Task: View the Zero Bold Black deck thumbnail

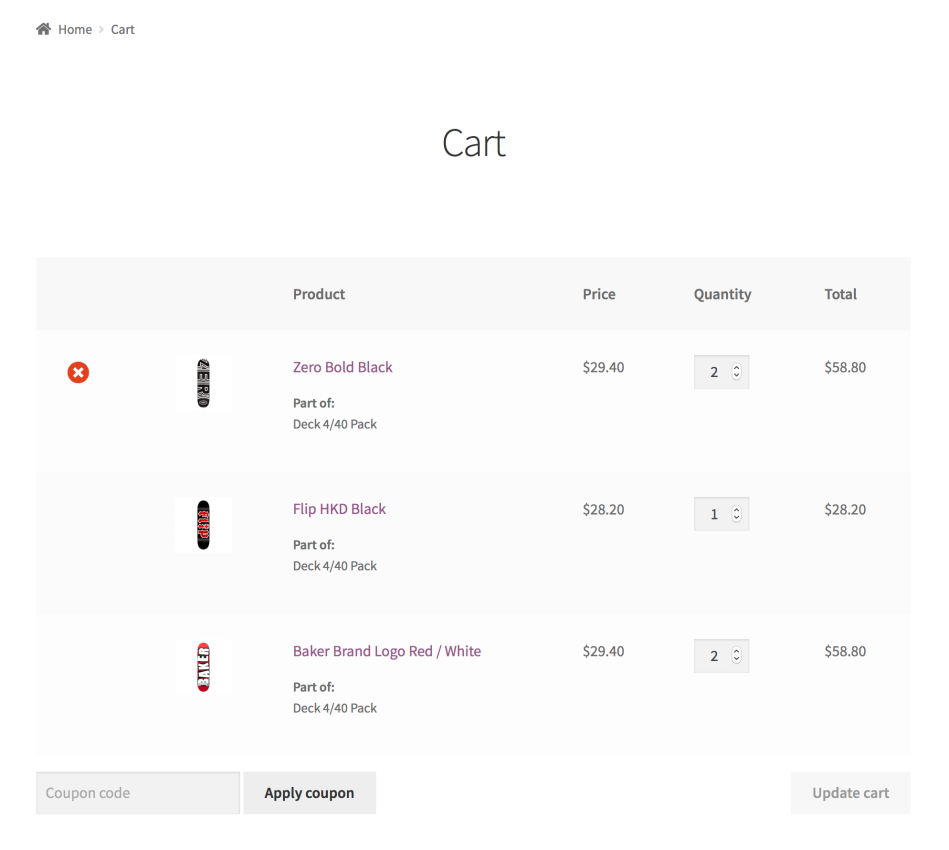Action: point(203,383)
